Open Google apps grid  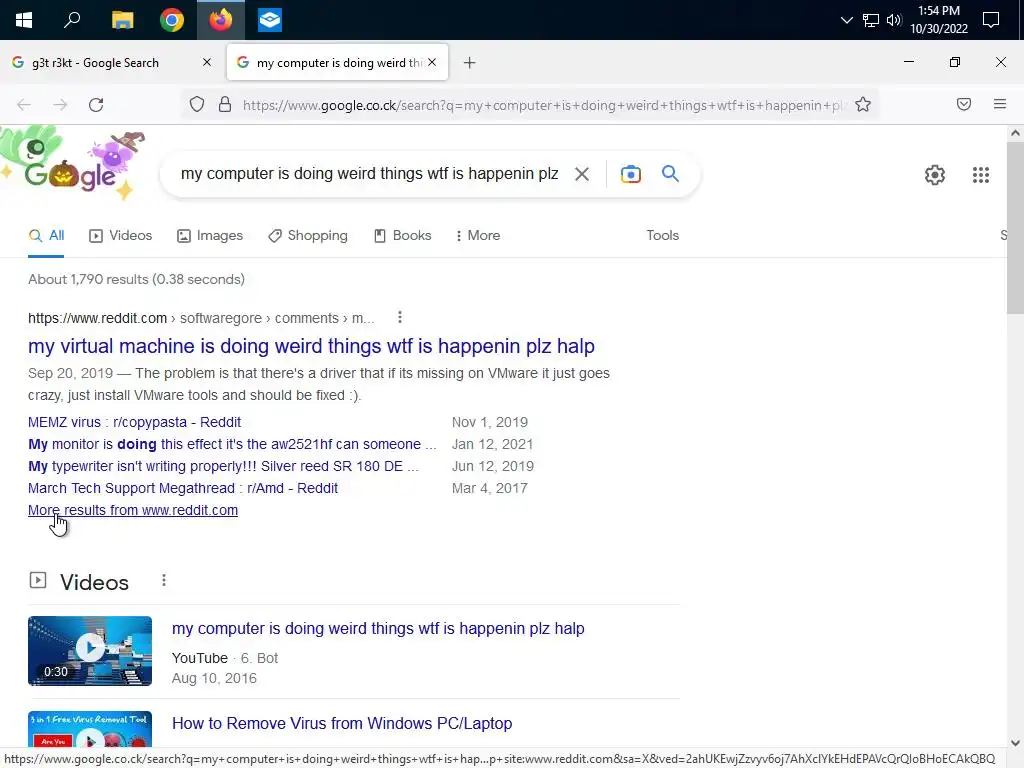tap(981, 175)
